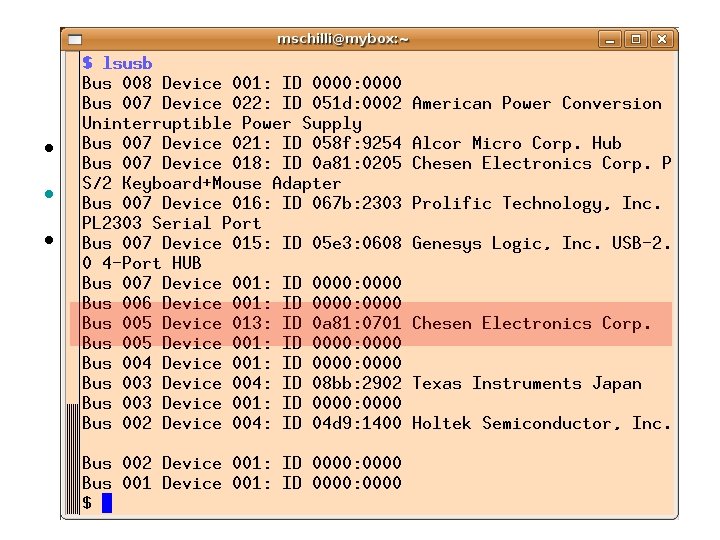720x540 pixels.
Task: Select Alcor Micro Corp. Hub line
Action: [x=352, y=144]
